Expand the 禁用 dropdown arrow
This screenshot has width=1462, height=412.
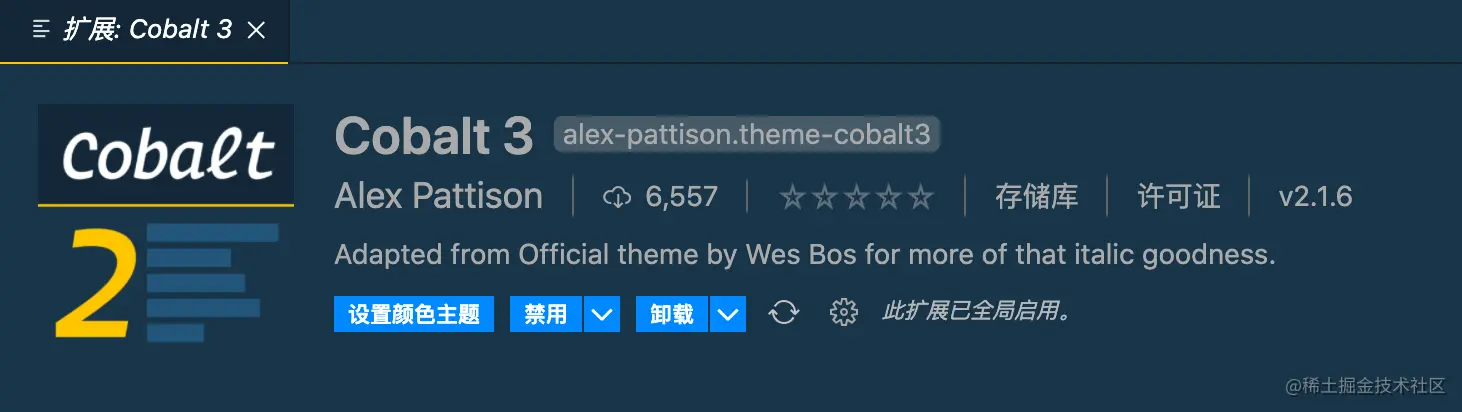(601, 314)
